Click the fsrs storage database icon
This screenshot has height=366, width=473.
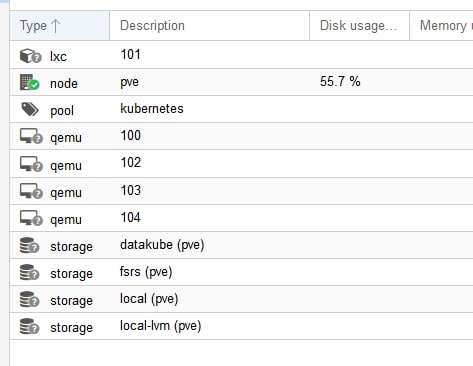[29, 272]
